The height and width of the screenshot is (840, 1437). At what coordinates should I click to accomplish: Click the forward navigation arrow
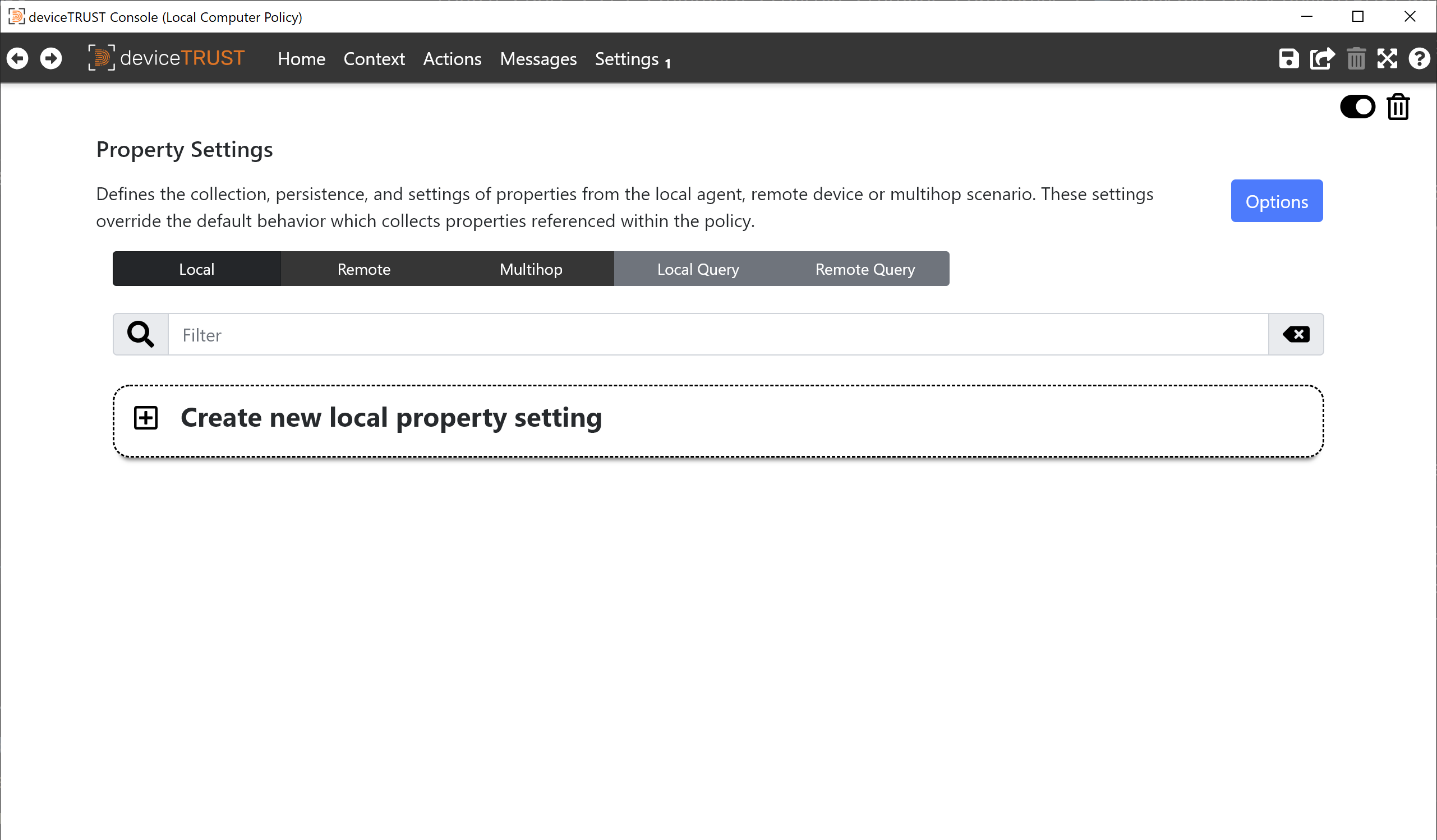click(x=50, y=58)
